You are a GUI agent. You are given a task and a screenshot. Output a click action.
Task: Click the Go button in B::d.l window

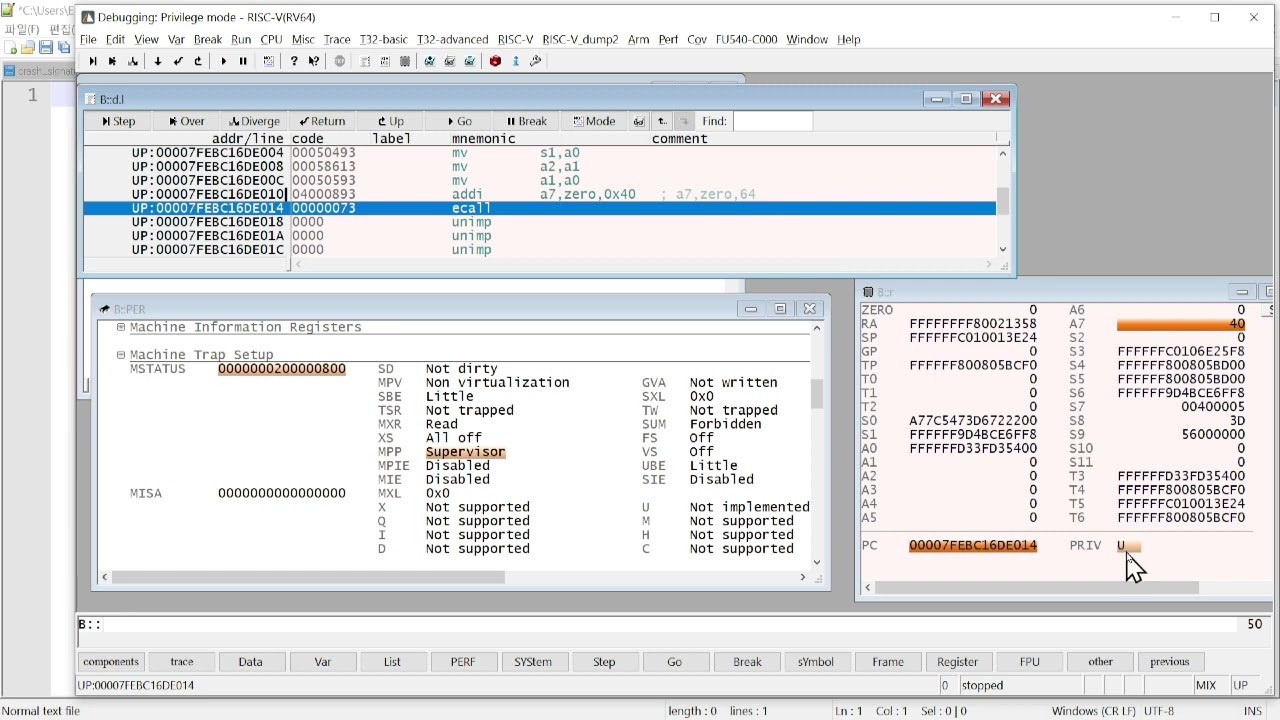coord(459,121)
